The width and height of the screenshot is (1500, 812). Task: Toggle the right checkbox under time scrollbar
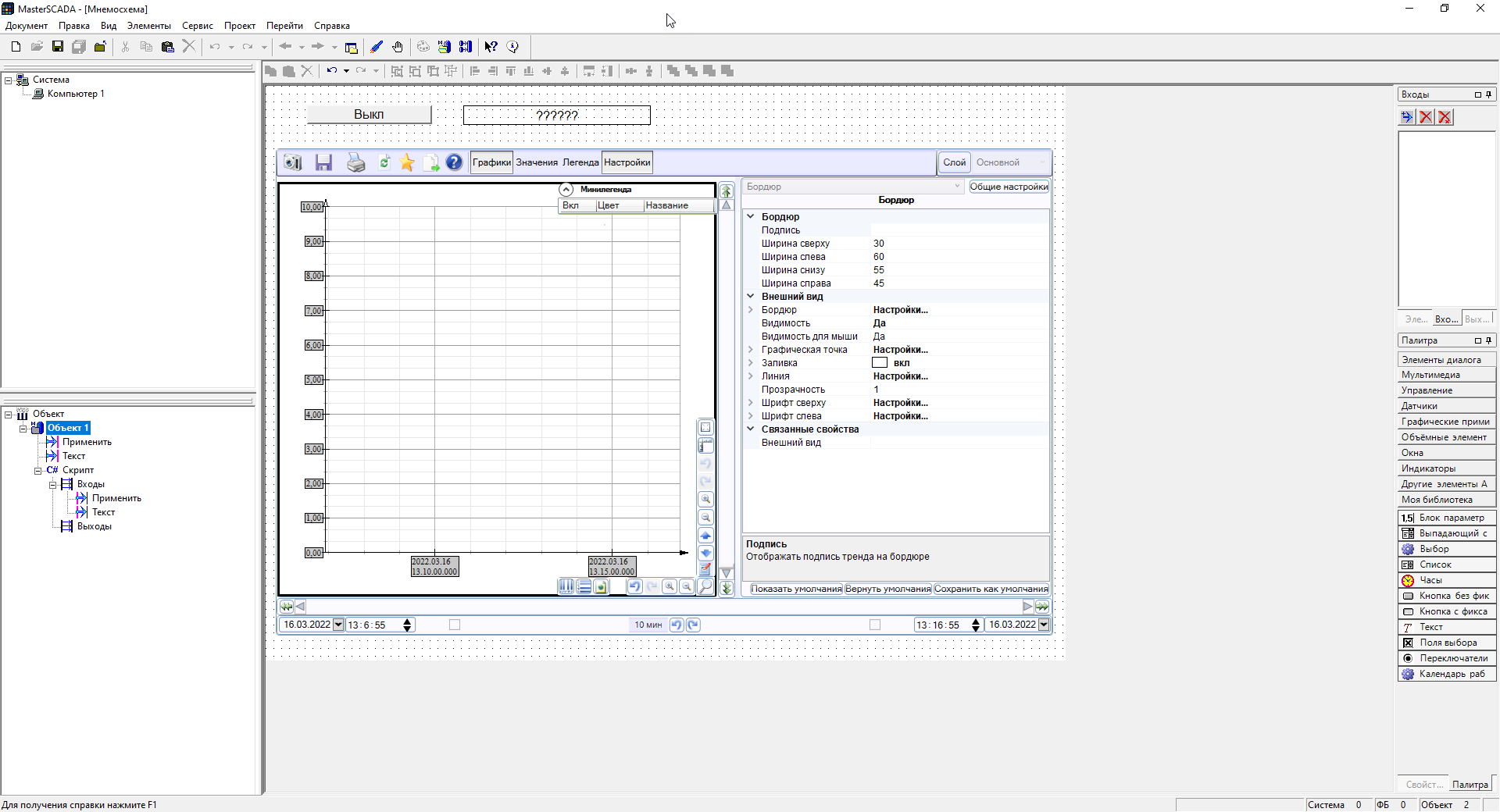[x=875, y=625]
